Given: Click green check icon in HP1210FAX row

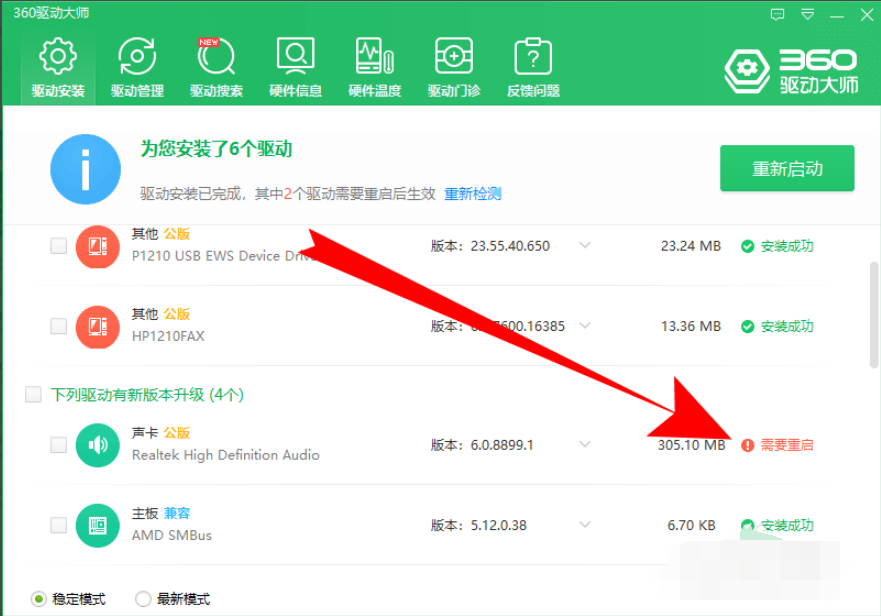Looking at the screenshot, I should click(x=747, y=327).
